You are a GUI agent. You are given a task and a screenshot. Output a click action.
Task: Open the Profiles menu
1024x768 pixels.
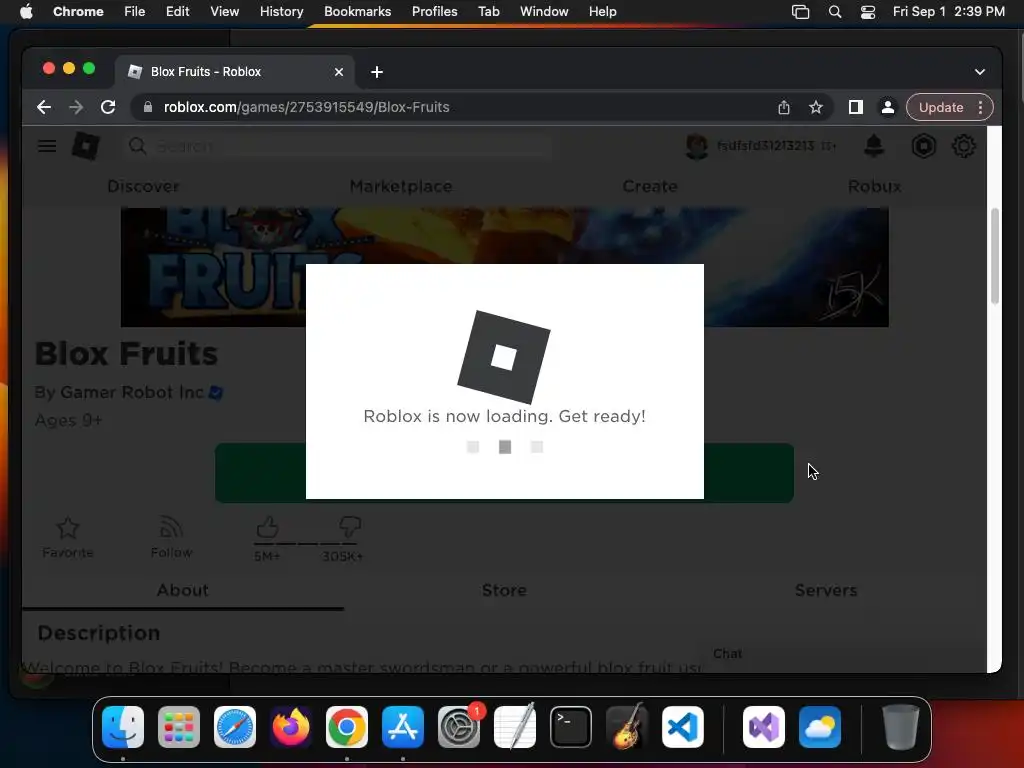[434, 12]
